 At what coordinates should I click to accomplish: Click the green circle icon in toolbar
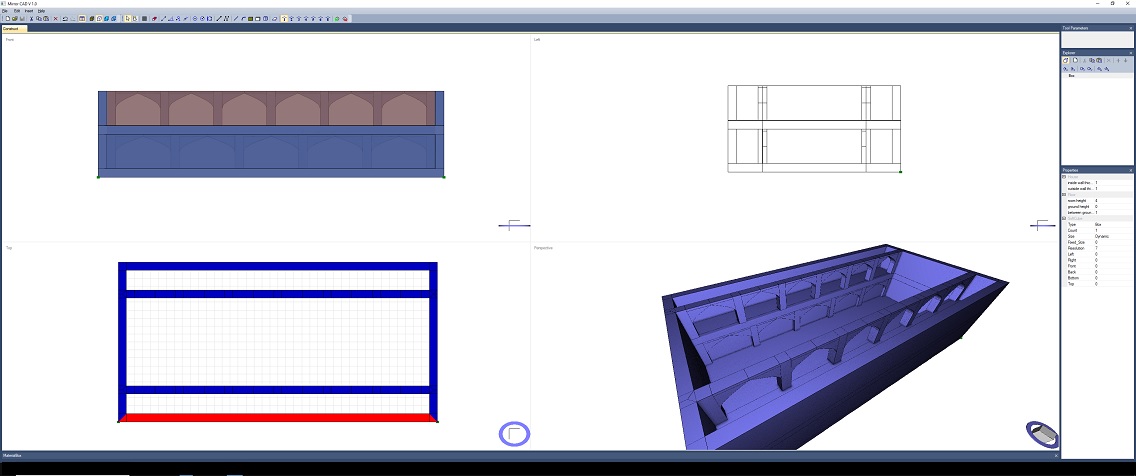pos(337,19)
